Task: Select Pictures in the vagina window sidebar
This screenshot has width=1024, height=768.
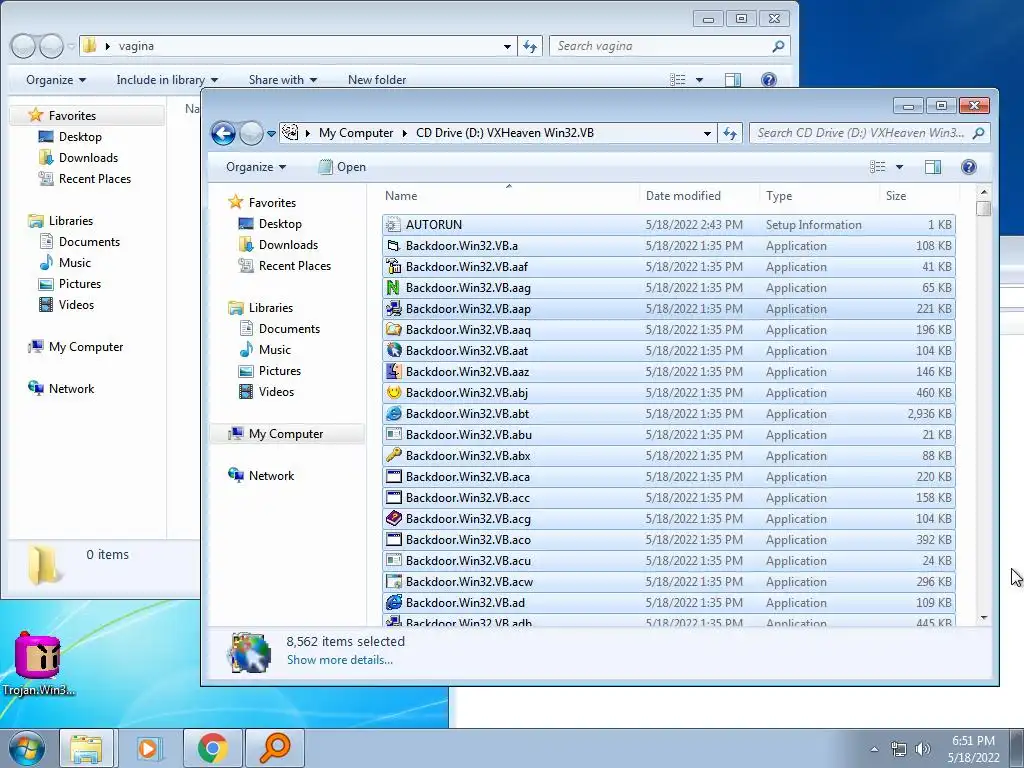Action: point(80,283)
